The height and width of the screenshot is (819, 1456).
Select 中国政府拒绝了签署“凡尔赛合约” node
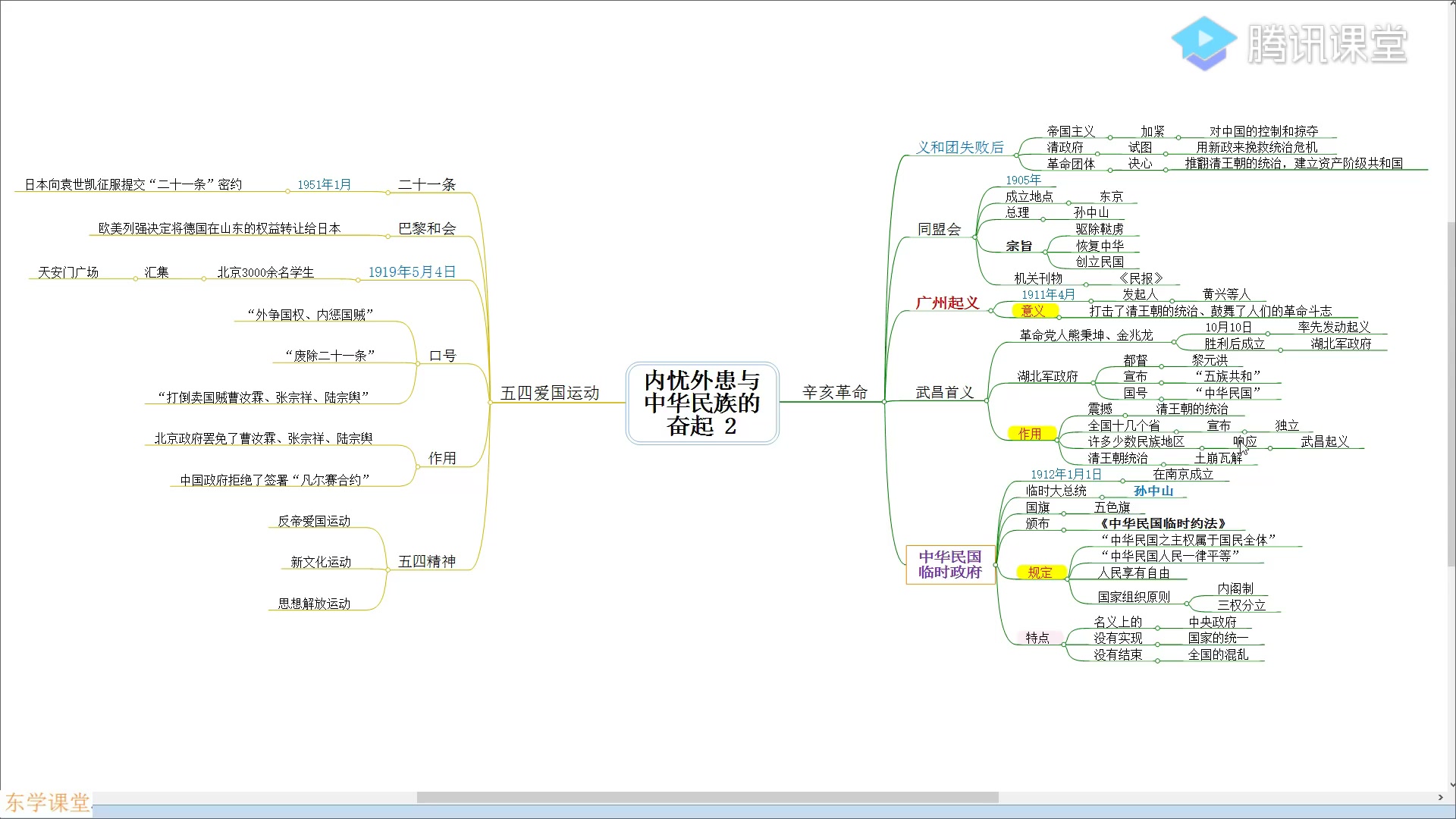click(275, 479)
